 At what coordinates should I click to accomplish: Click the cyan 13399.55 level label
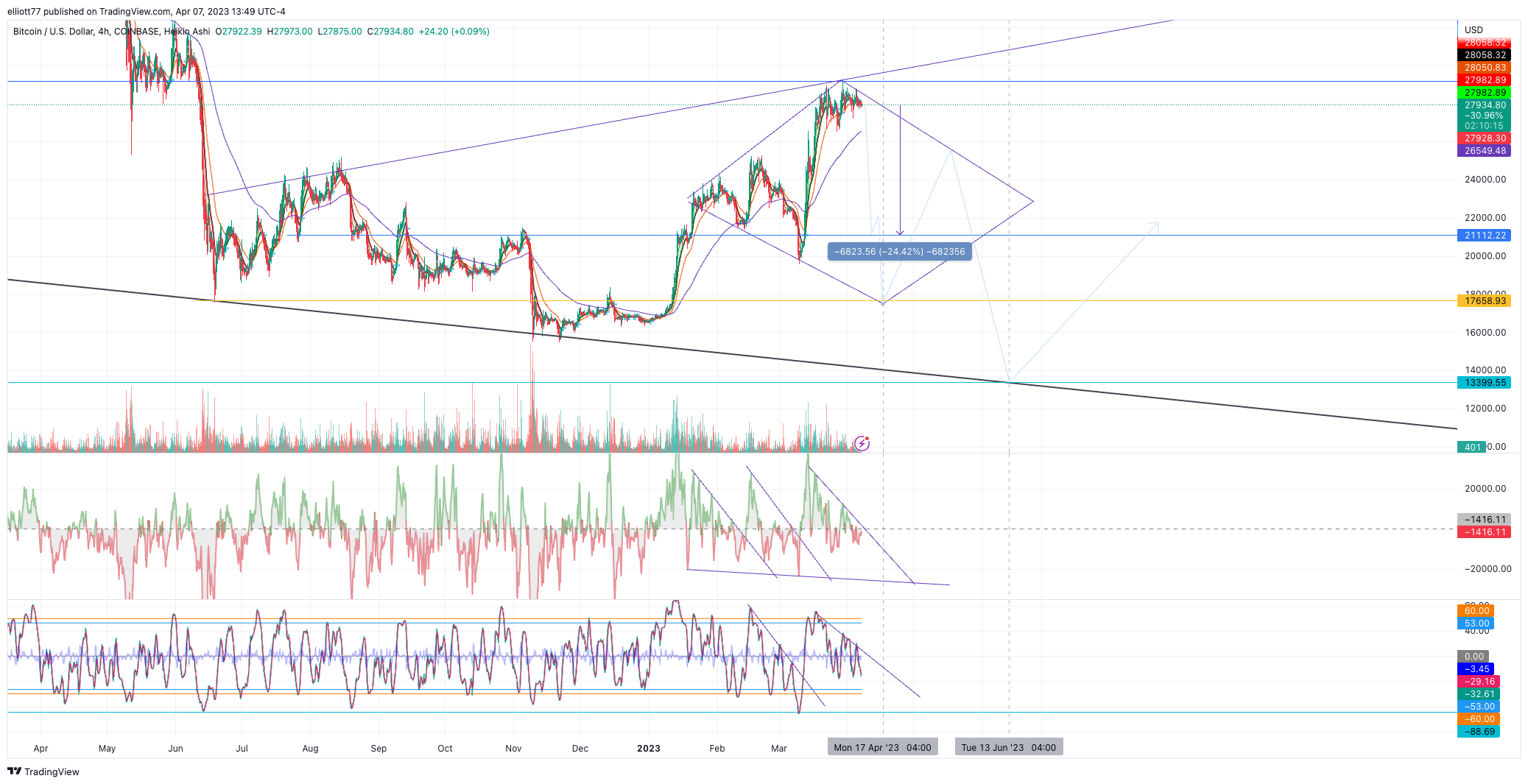[x=1484, y=383]
